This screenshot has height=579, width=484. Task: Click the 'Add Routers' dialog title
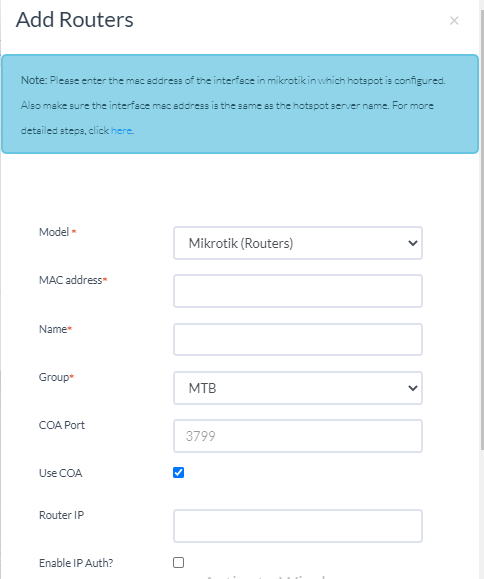[x=75, y=20]
